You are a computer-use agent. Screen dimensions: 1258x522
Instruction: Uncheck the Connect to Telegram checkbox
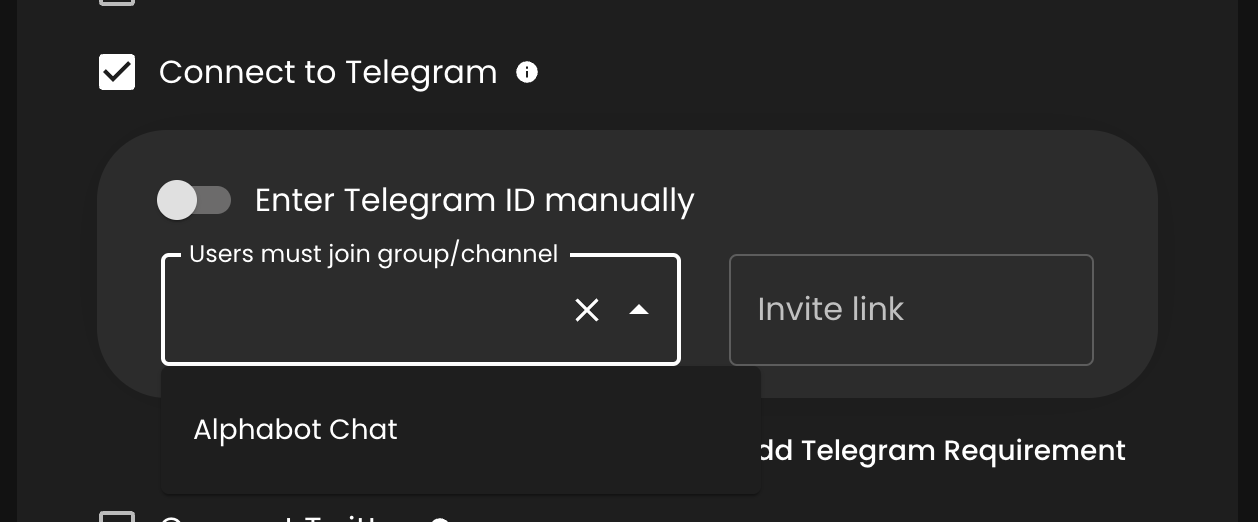(117, 73)
